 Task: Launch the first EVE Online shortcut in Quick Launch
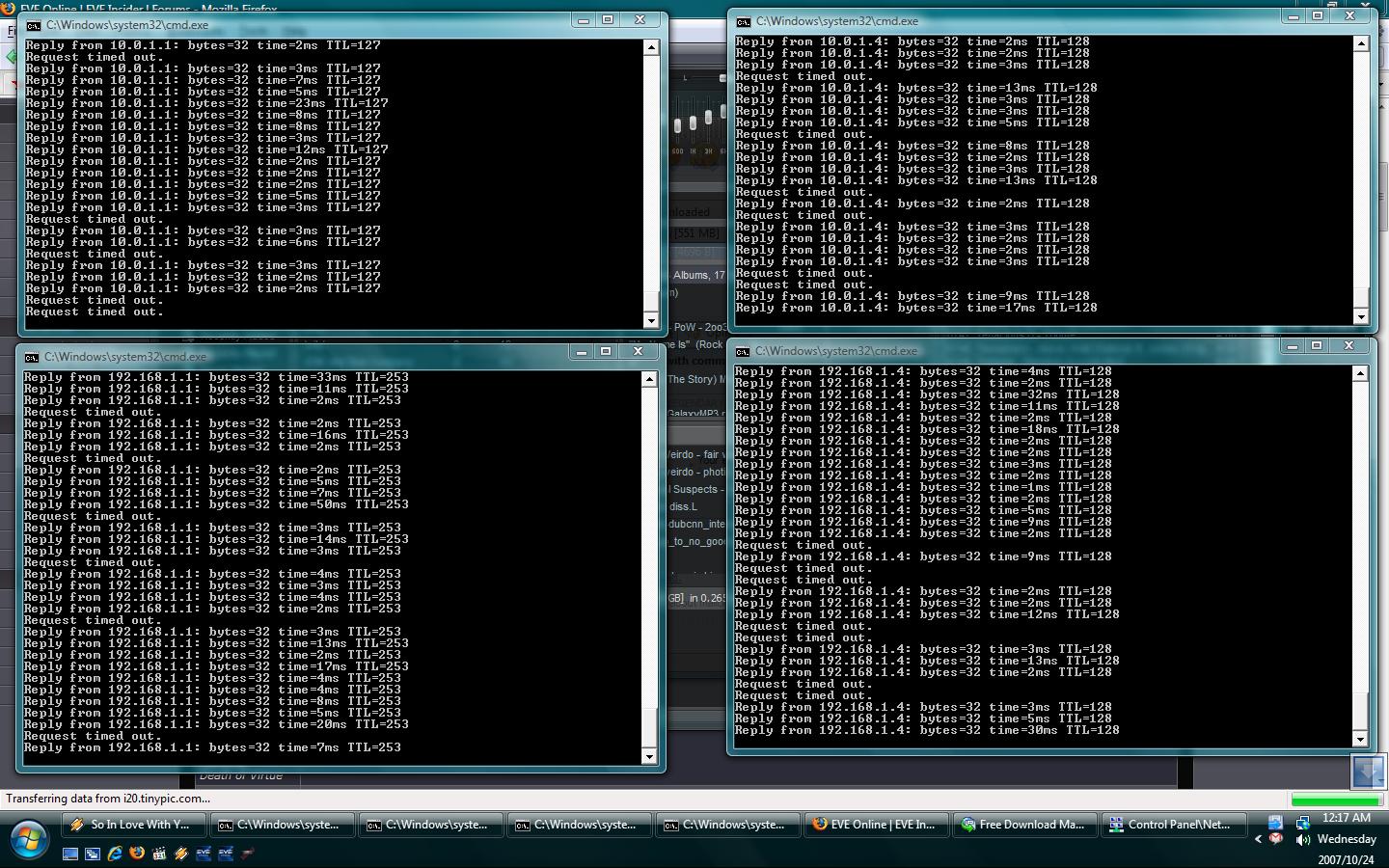point(204,854)
